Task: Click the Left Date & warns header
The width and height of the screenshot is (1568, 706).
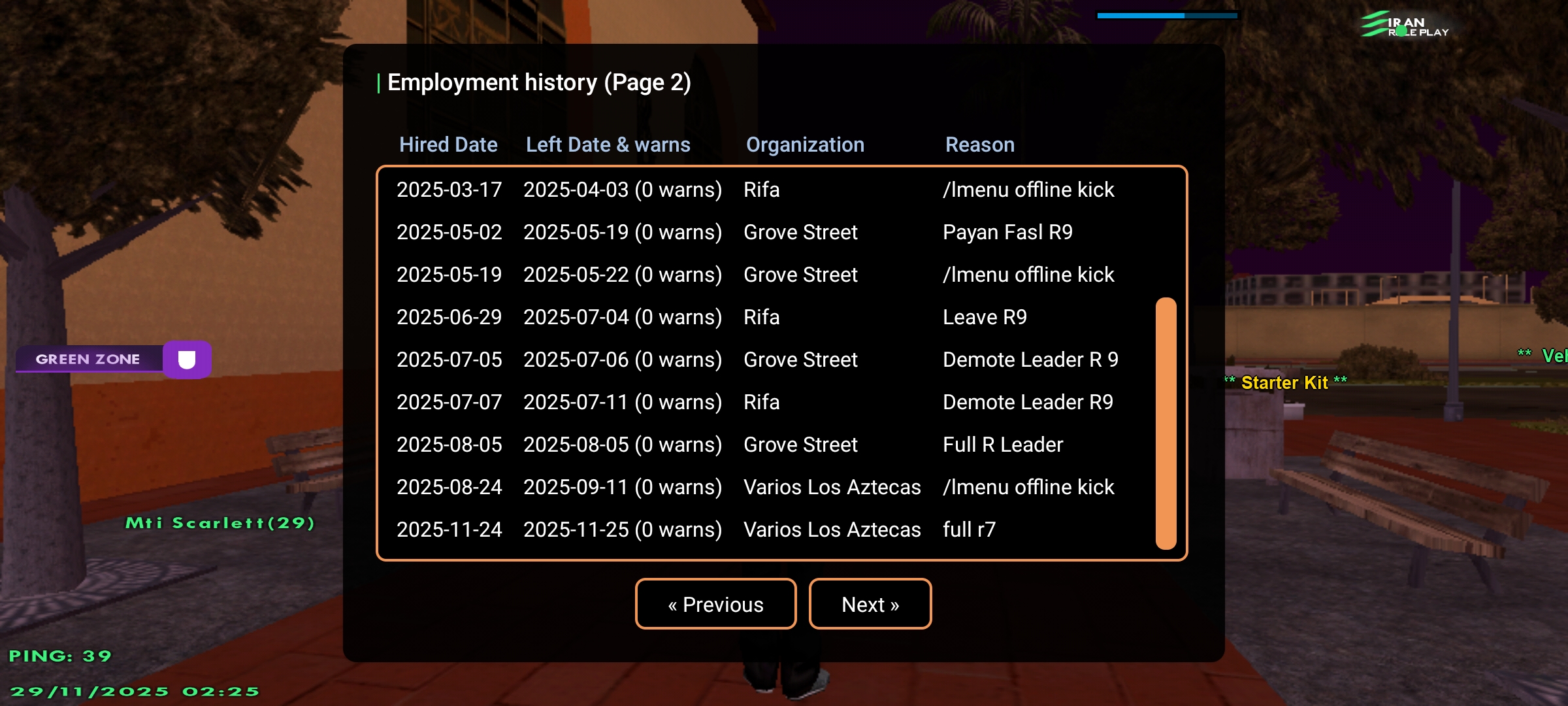Action: (608, 144)
